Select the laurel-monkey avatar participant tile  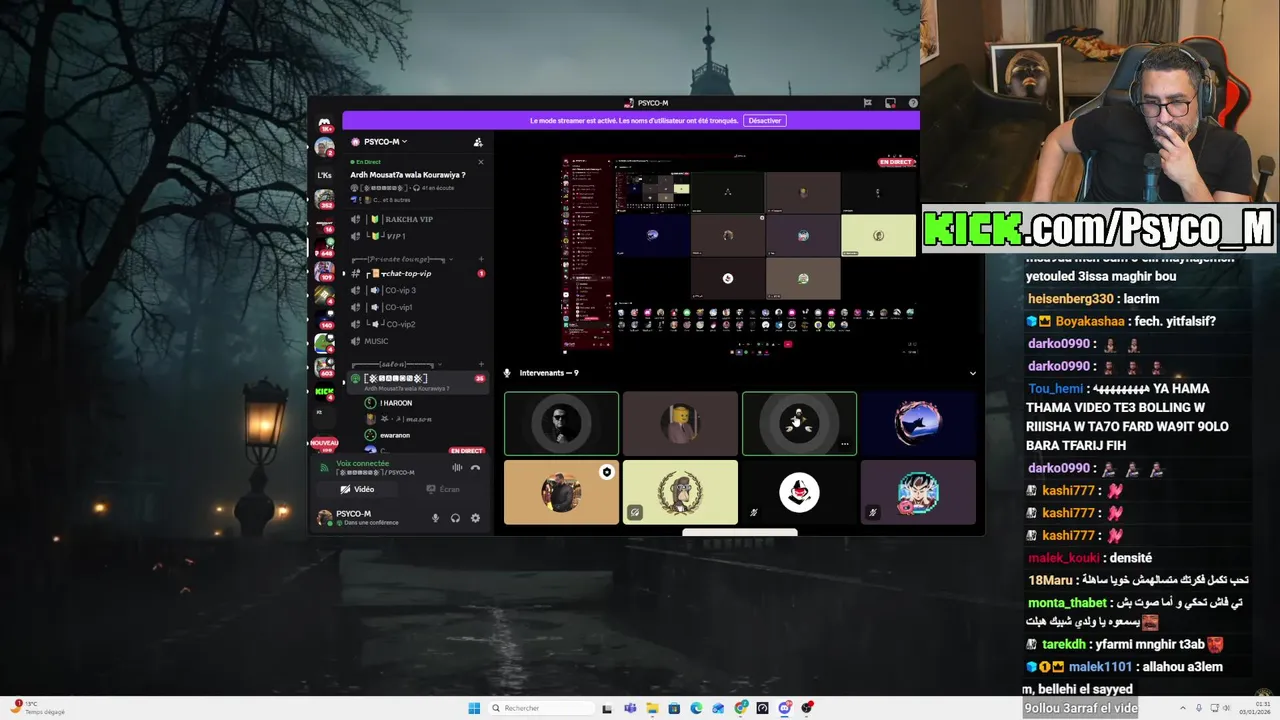pos(680,492)
